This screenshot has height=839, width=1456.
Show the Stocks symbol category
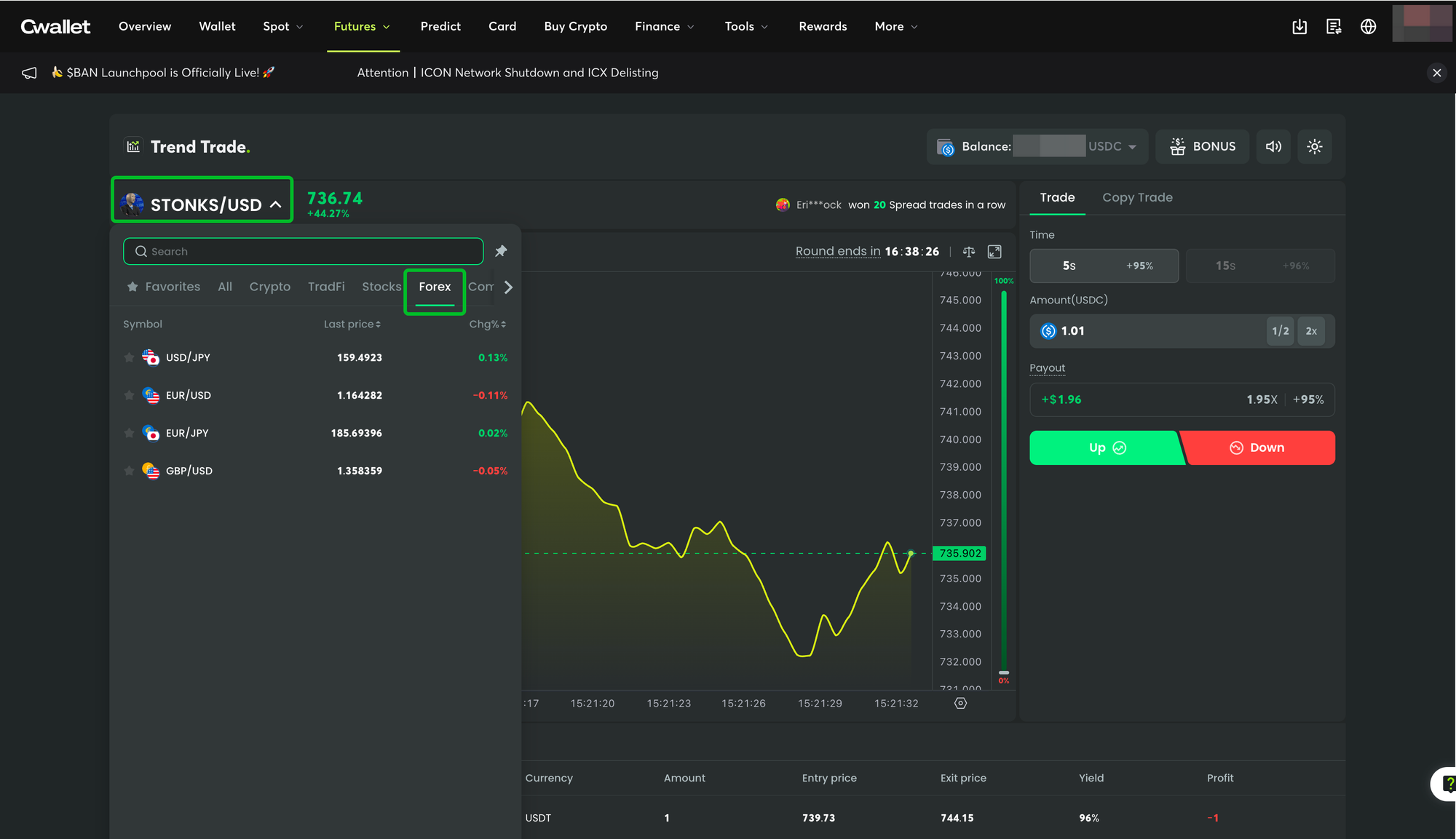[x=381, y=287]
